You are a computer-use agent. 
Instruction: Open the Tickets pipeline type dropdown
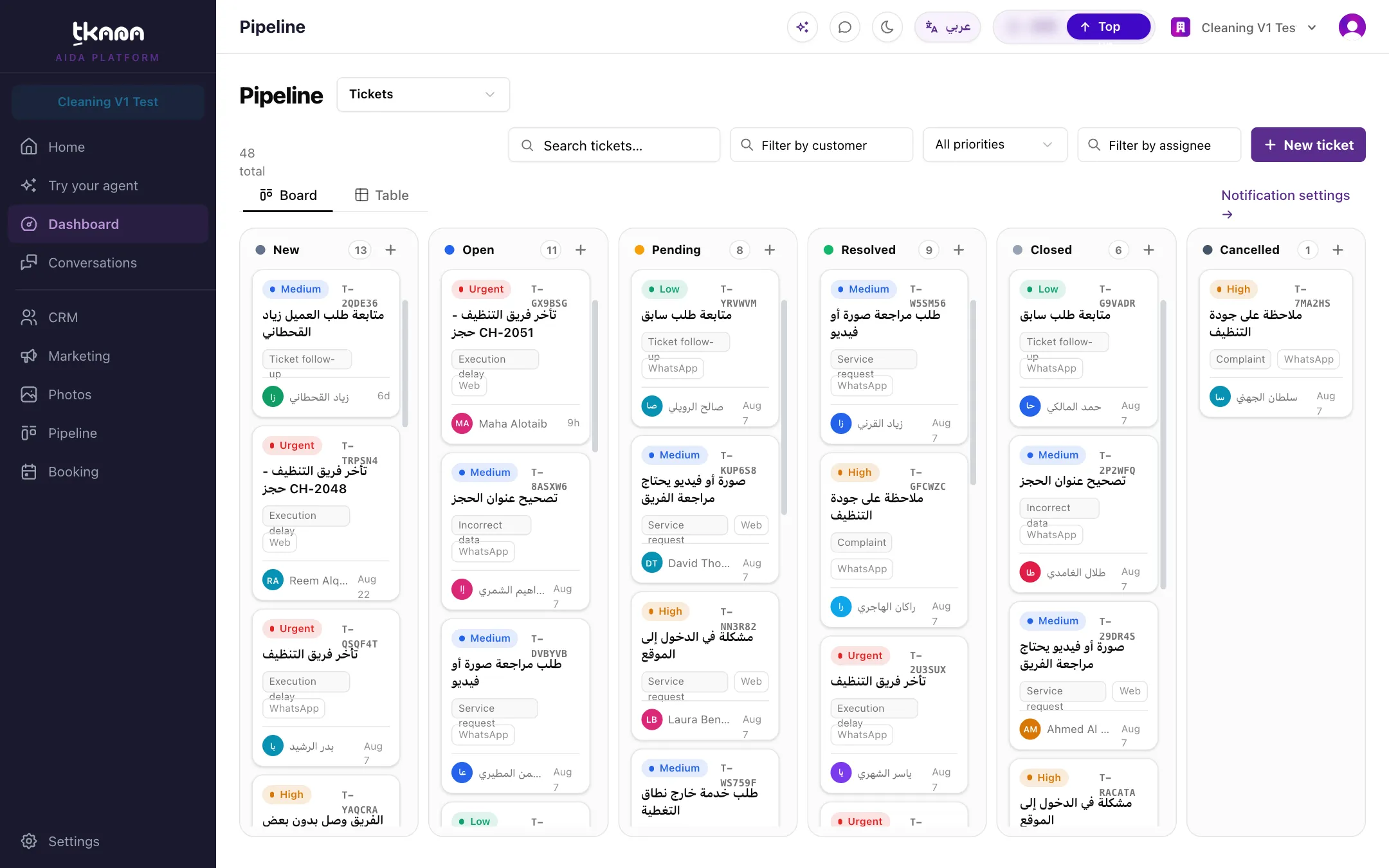423,95
